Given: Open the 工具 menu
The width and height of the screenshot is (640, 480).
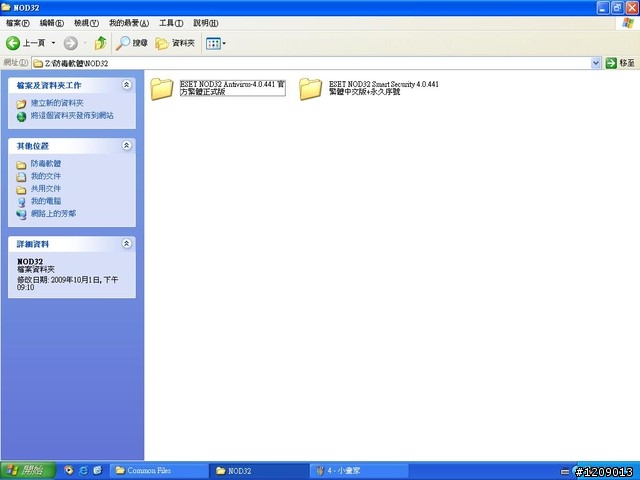Looking at the screenshot, I should click(x=171, y=23).
